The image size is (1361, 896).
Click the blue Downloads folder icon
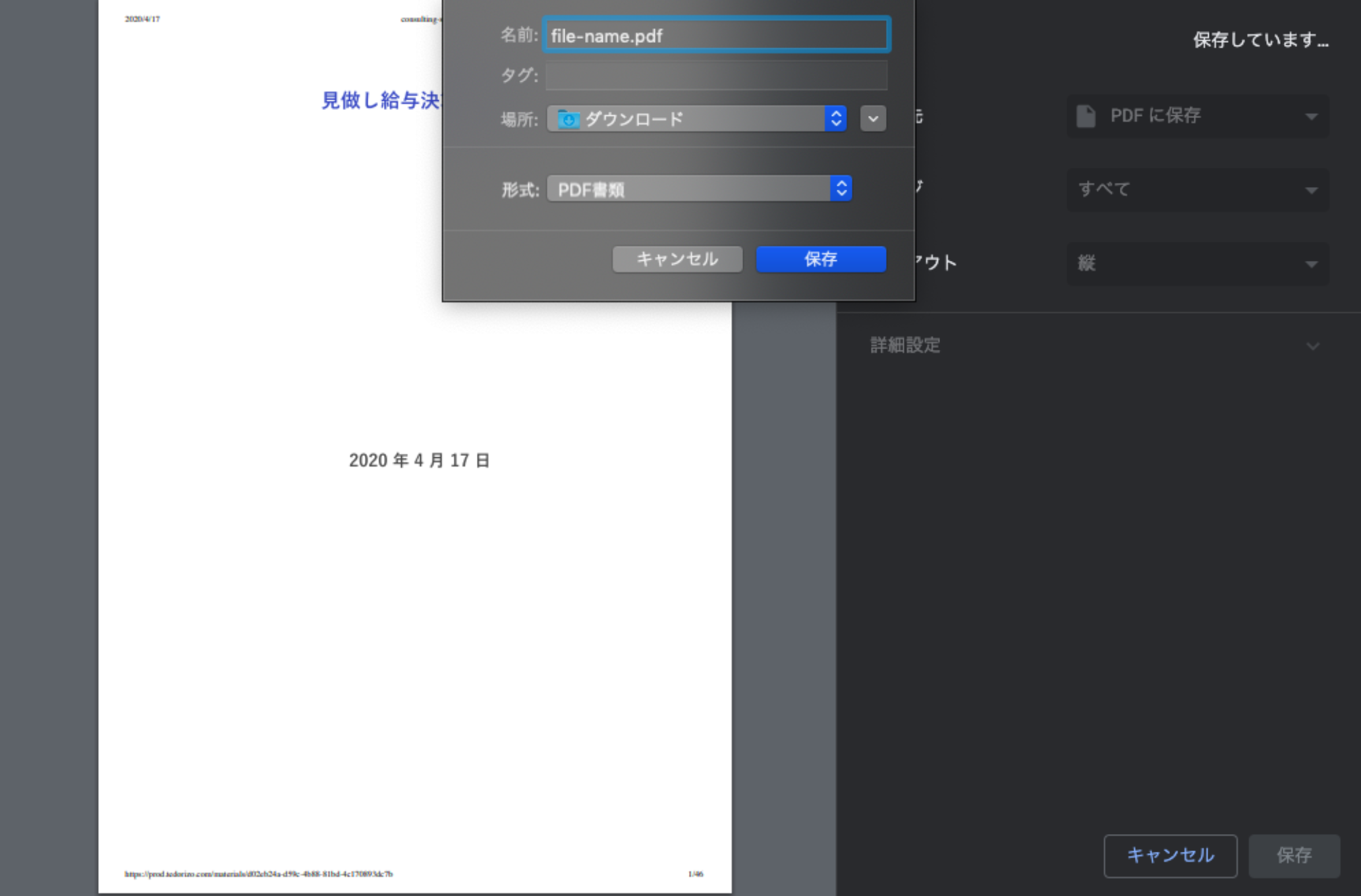(569, 119)
